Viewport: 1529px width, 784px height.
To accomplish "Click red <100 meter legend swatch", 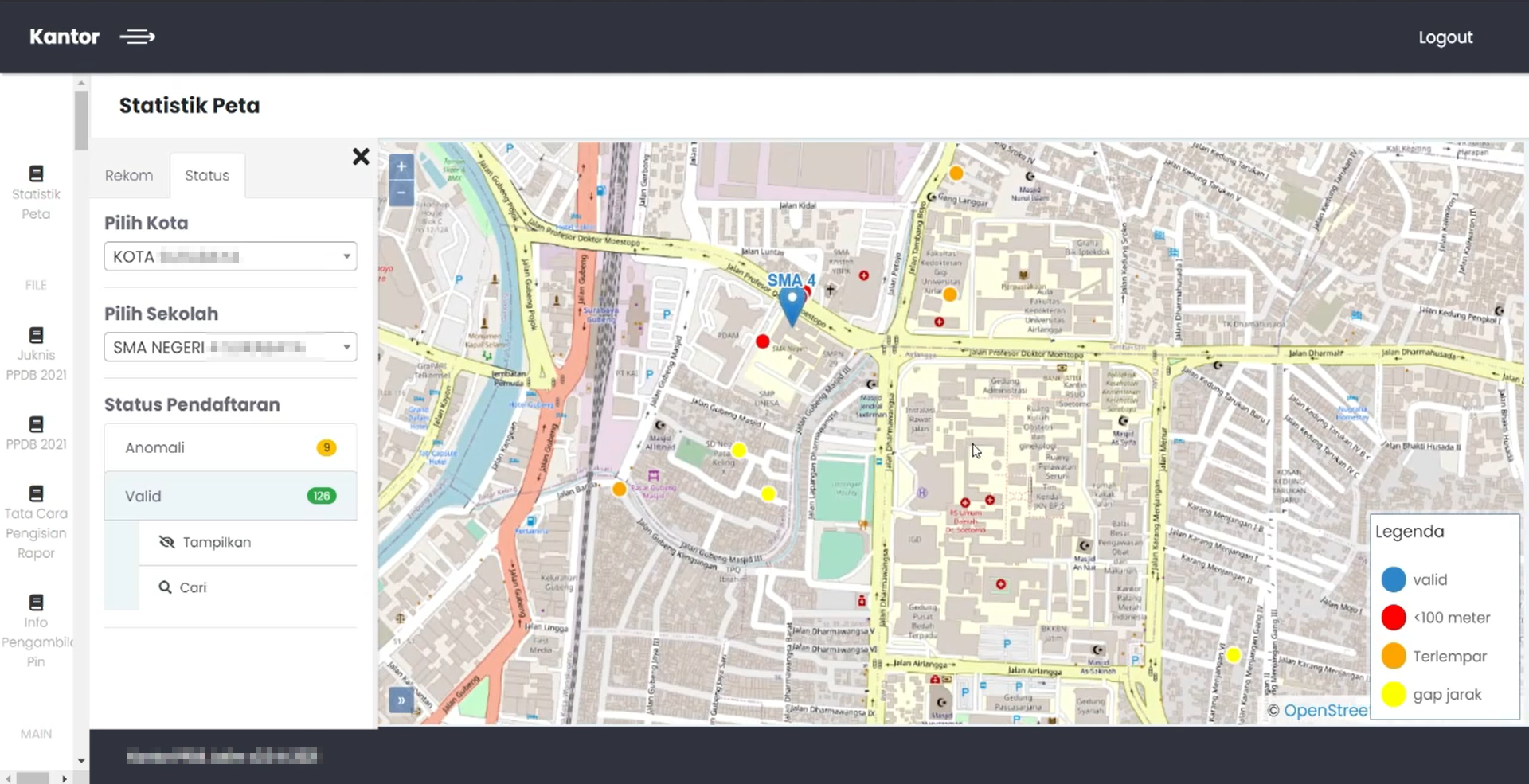I will pyautogui.click(x=1394, y=617).
